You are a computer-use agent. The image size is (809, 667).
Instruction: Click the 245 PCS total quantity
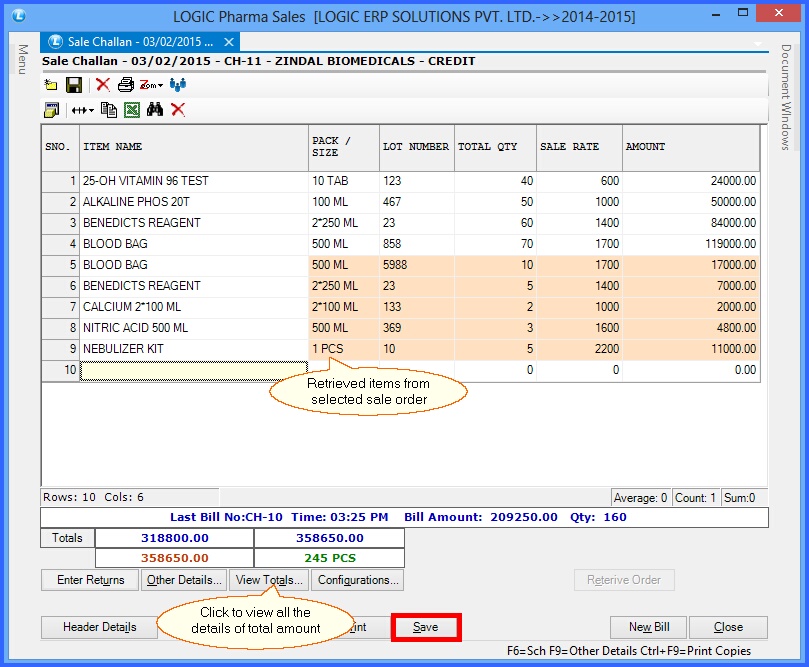coord(329,558)
